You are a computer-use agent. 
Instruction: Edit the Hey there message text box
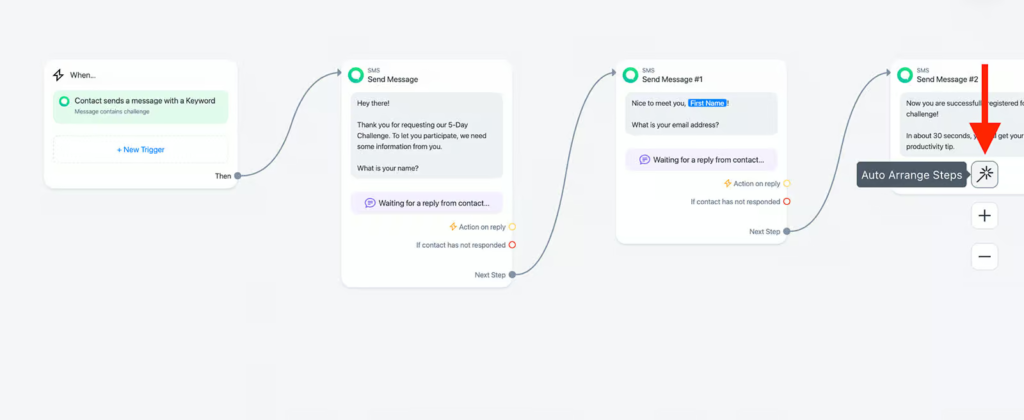tap(426, 135)
